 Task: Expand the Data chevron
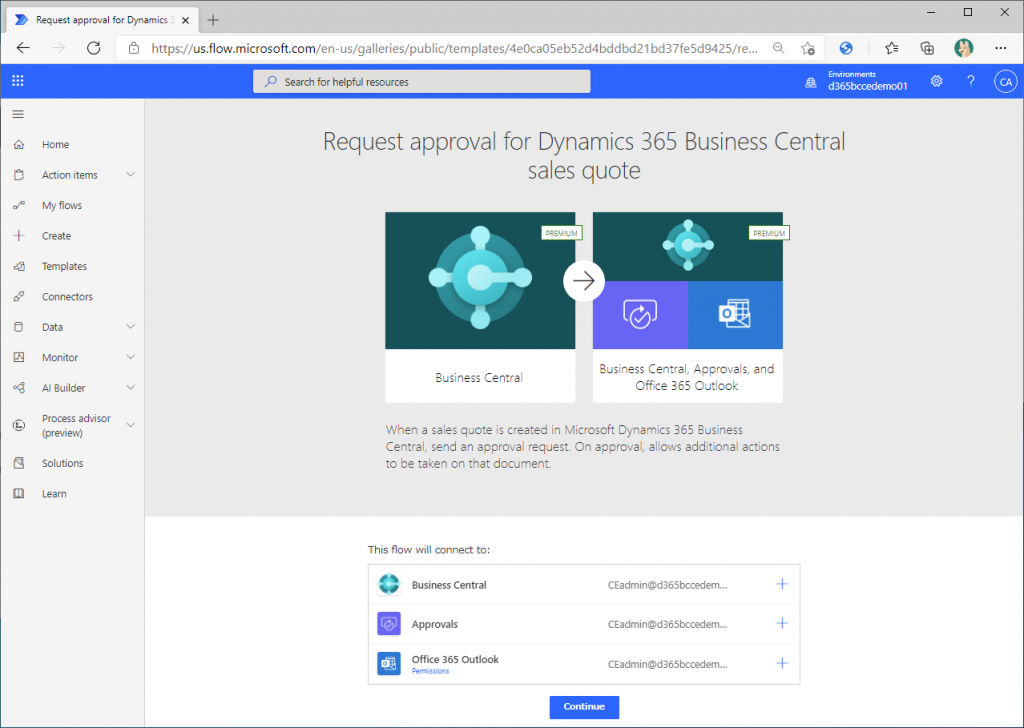(131, 326)
